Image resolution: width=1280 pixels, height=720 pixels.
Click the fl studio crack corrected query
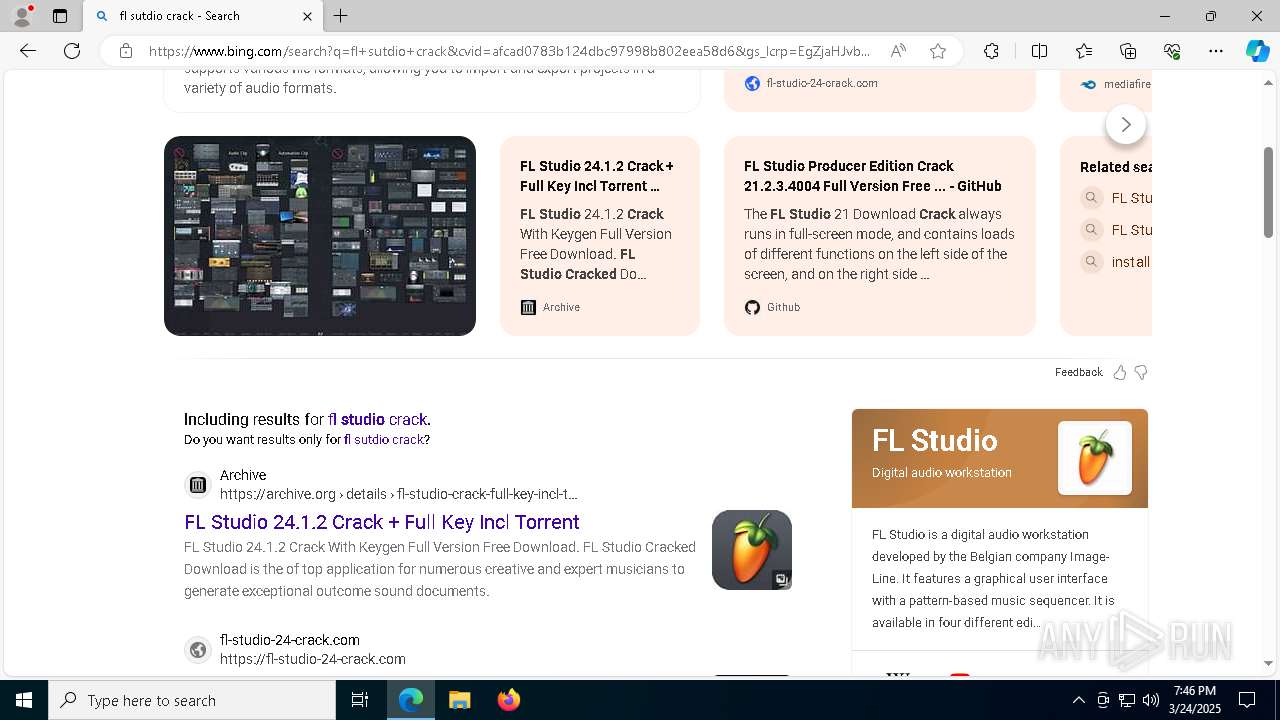point(378,419)
